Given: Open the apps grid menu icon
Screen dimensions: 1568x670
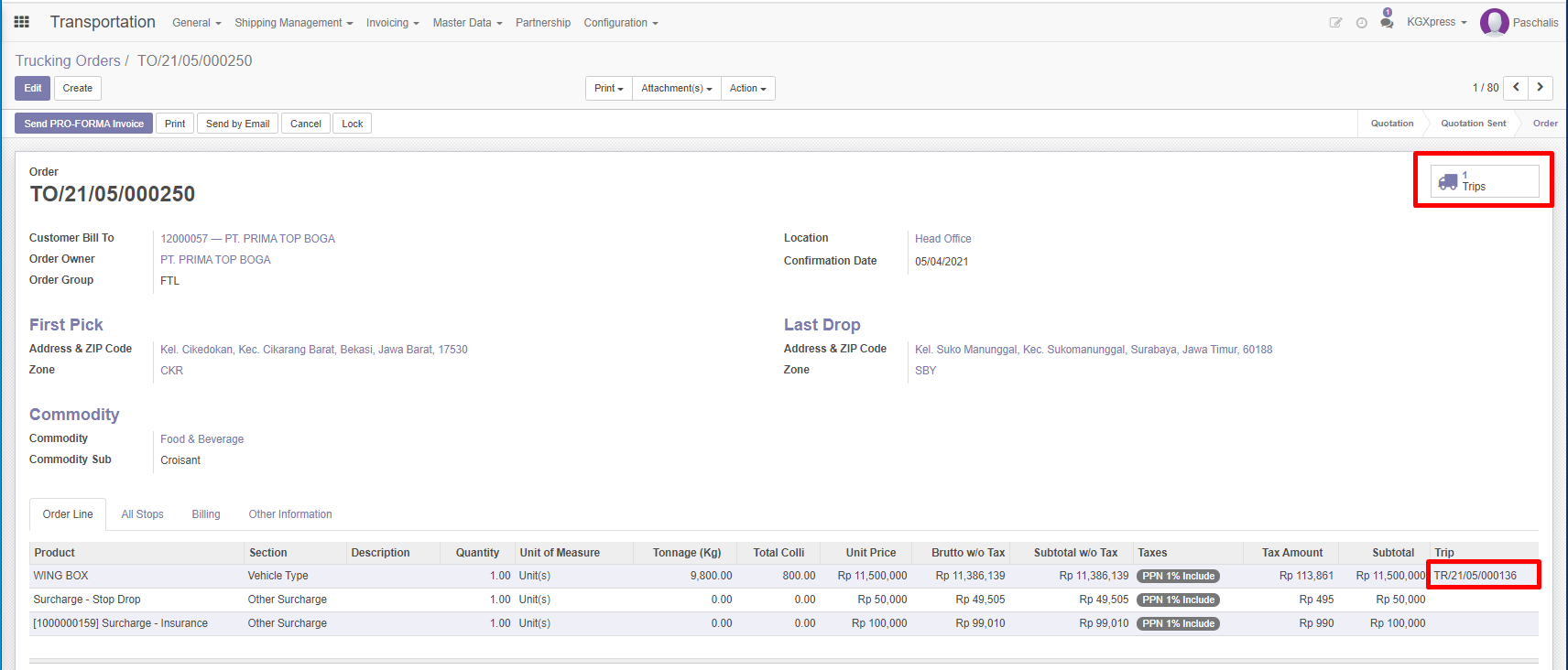Looking at the screenshot, I should coord(22,22).
